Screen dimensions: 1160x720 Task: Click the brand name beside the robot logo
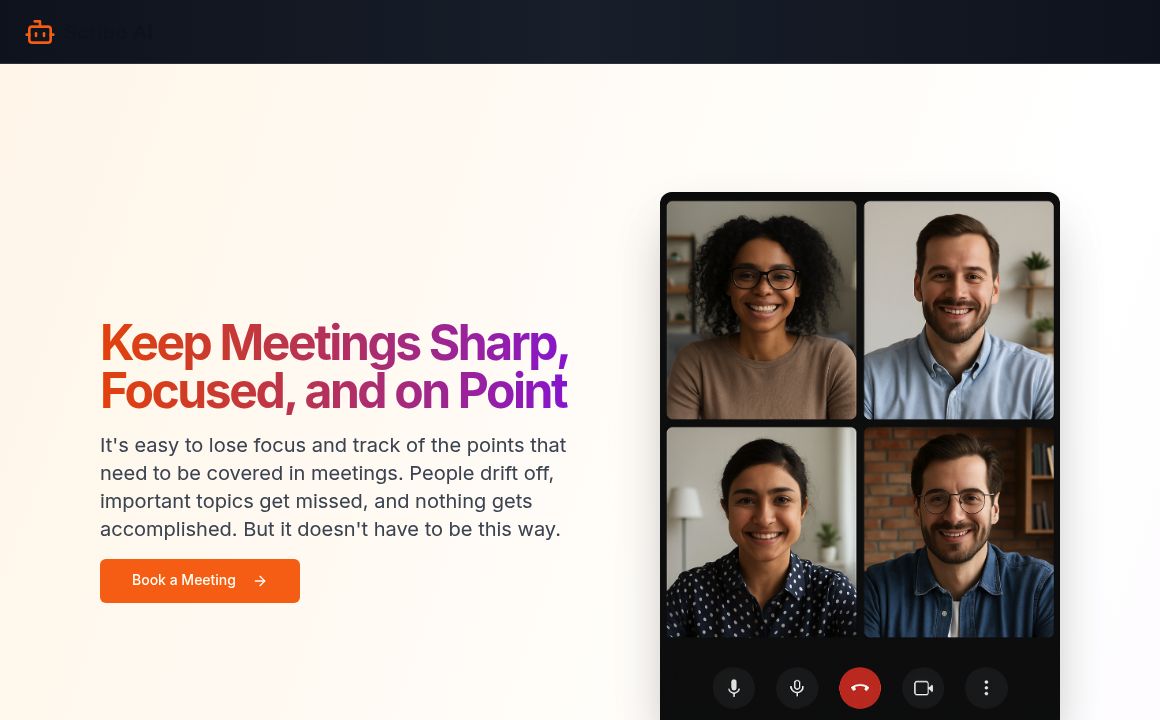(x=110, y=32)
